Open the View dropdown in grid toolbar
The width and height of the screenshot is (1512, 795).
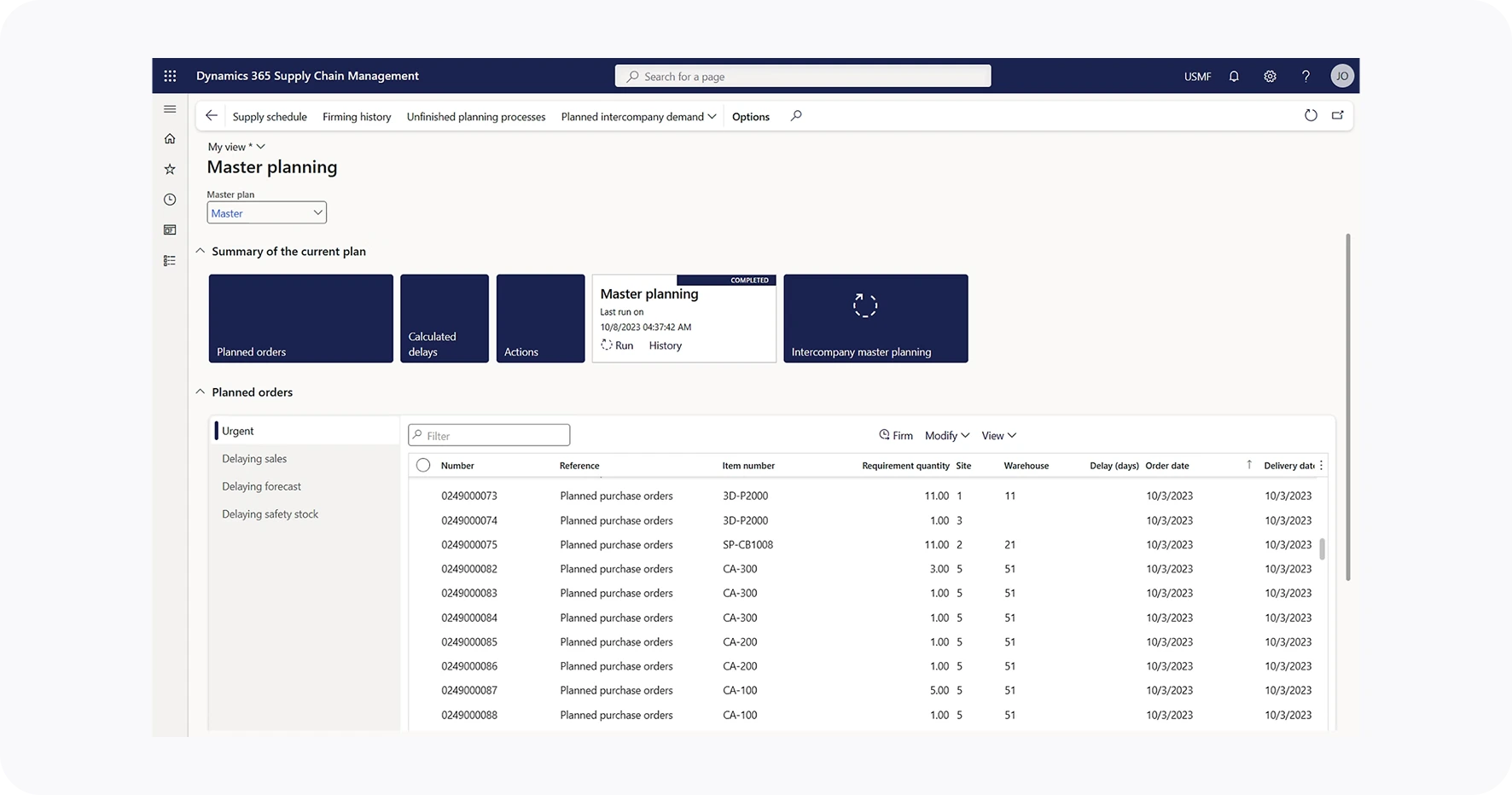998,435
